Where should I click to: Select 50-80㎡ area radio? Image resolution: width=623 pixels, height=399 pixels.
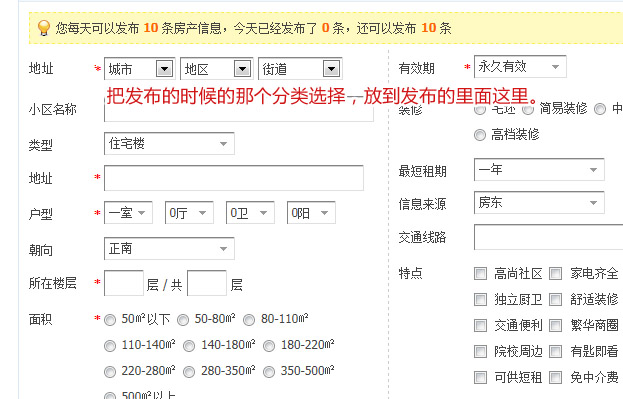pos(183,320)
